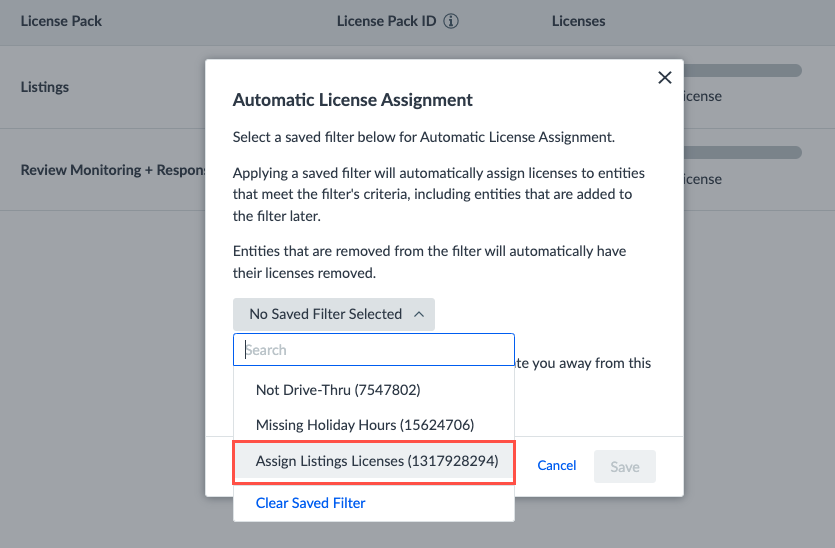Focus the saved filter Search field
835x548 pixels.
[x=374, y=350]
